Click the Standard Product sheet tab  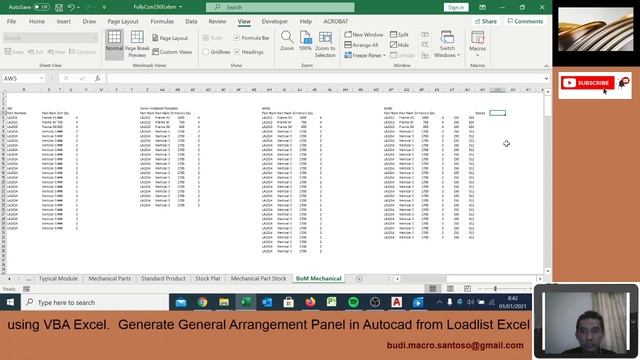[x=163, y=278]
